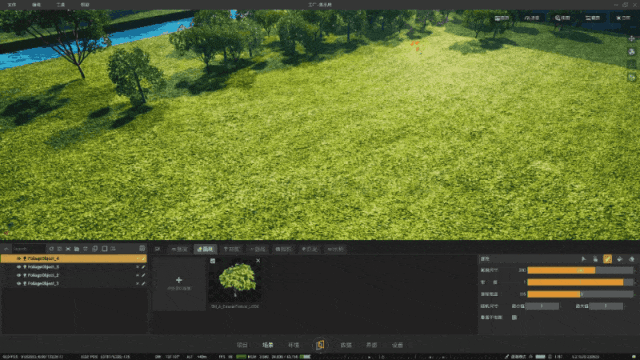The image size is (640, 360).
Task: Select the highlighted vegetation tab with the leaf icon
Action: click(x=205, y=249)
